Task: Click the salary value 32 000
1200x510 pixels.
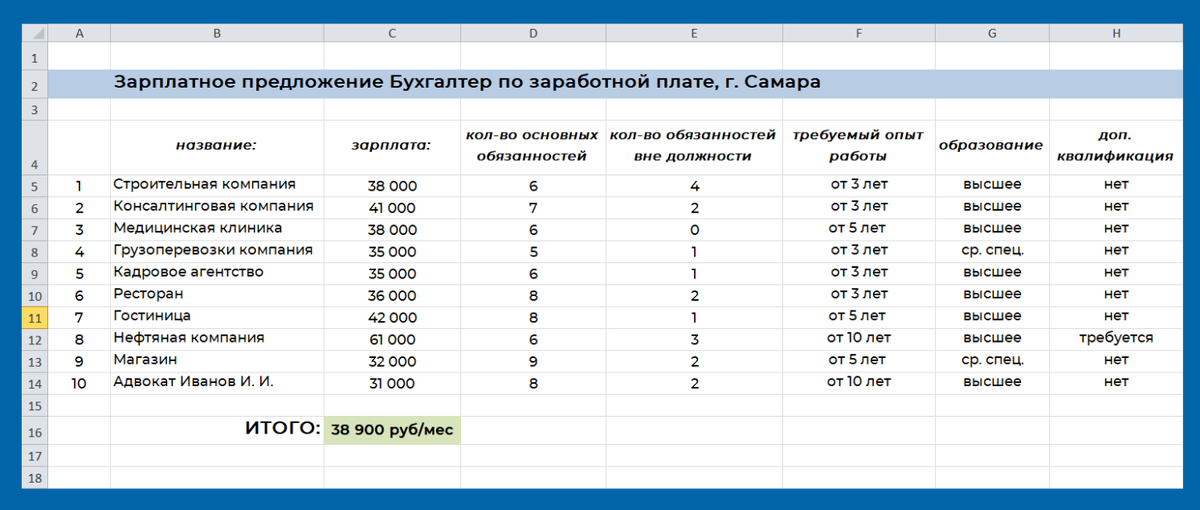Action: click(392, 362)
